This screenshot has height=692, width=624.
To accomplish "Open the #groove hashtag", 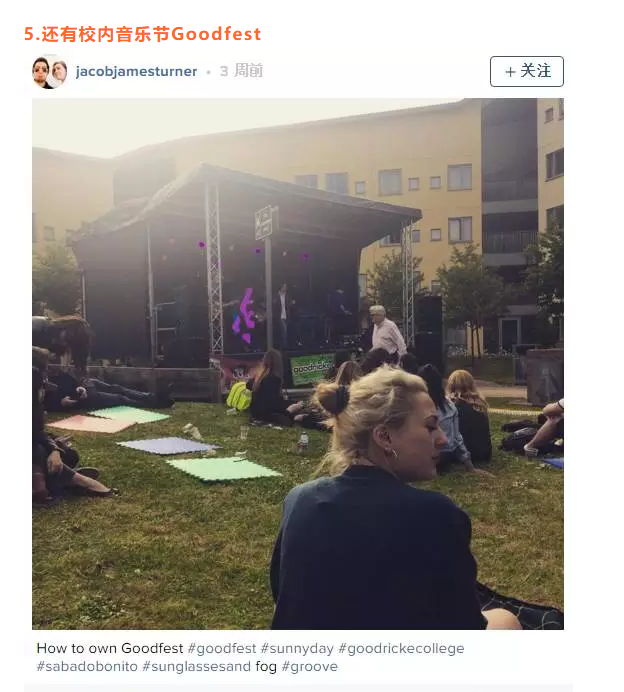I will pos(309,666).
